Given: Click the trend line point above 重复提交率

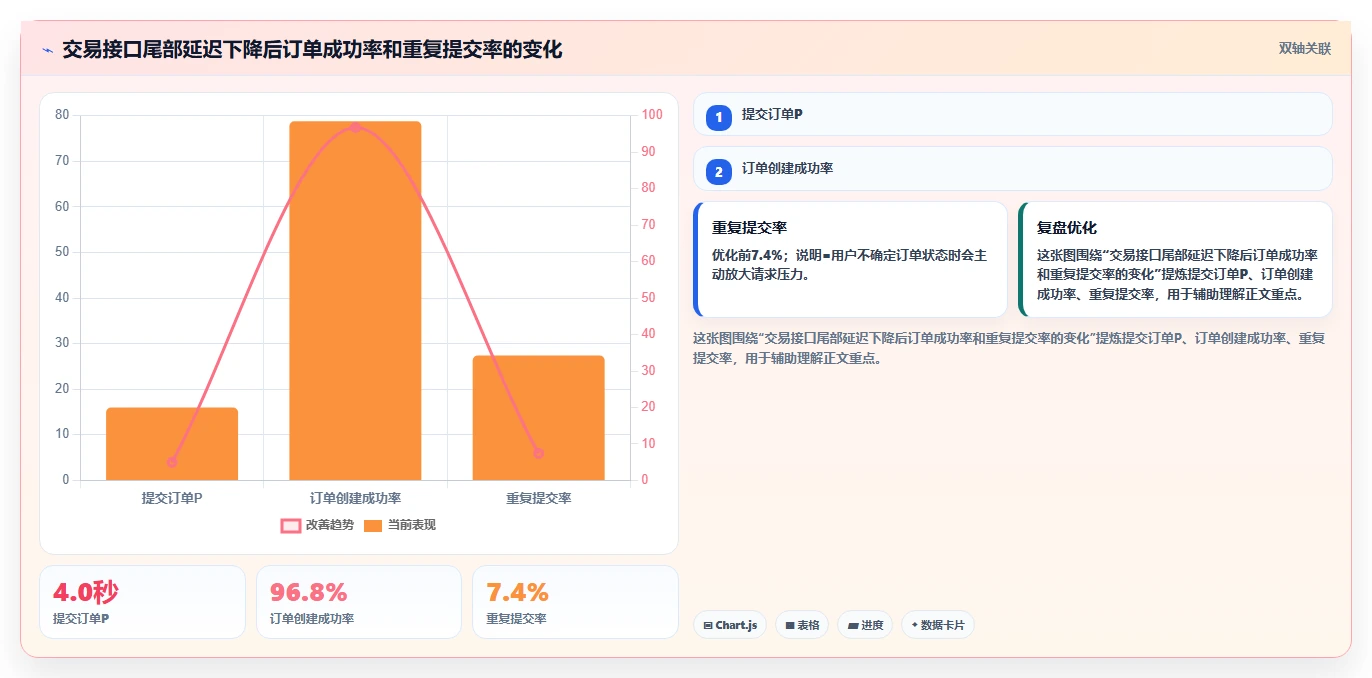Looking at the screenshot, I should tap(538, 453).
